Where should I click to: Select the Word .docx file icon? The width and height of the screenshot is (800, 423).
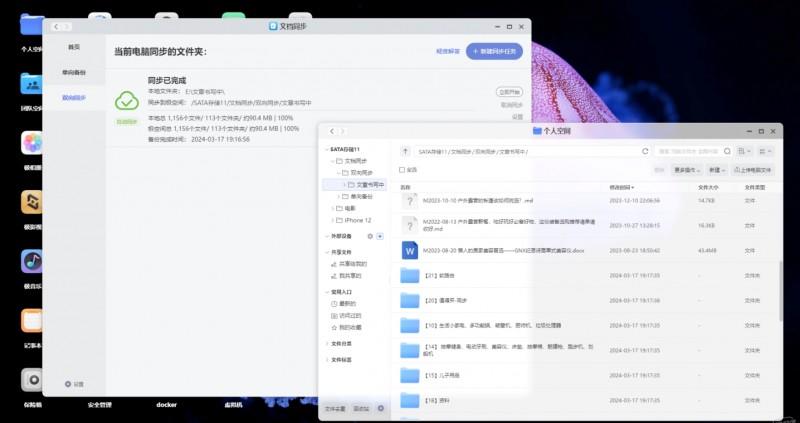point(410,251)
